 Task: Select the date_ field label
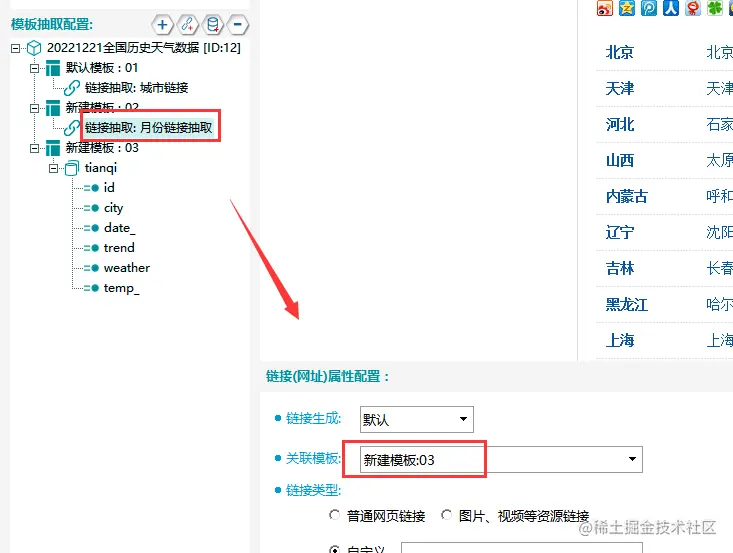(x=120, y=228)
